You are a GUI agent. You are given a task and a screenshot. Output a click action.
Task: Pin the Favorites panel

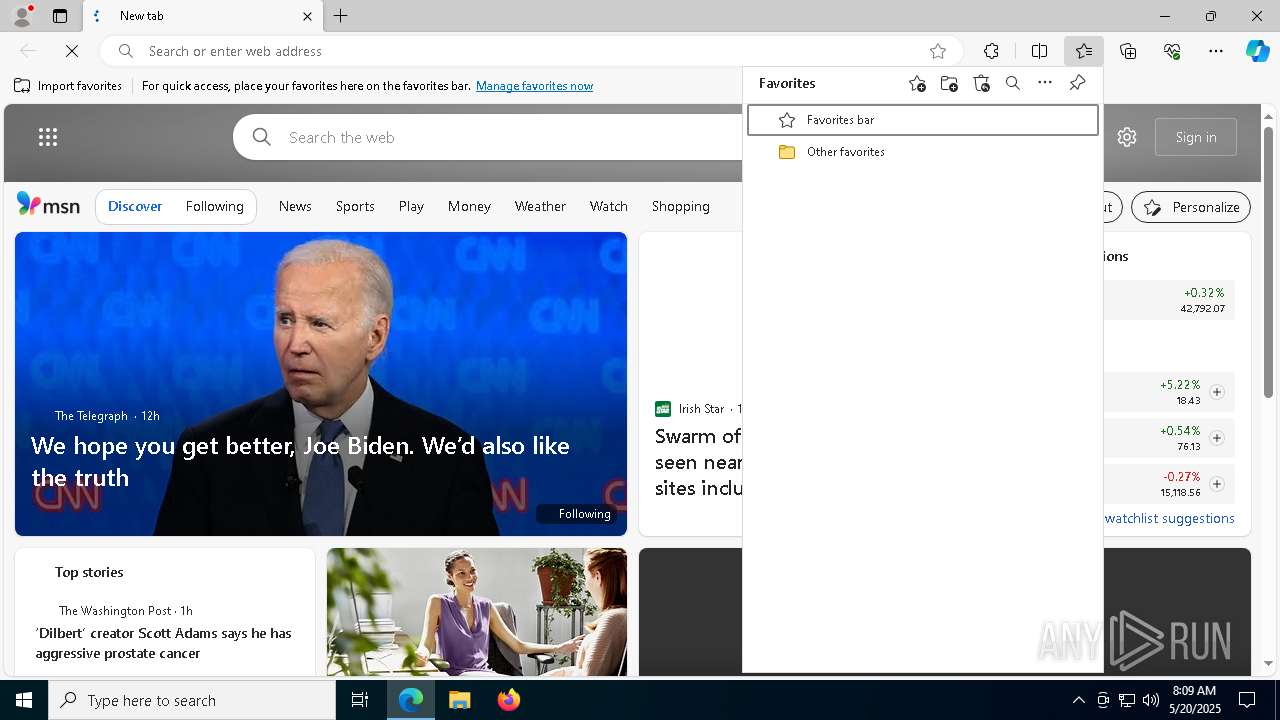coord(1077,84)
